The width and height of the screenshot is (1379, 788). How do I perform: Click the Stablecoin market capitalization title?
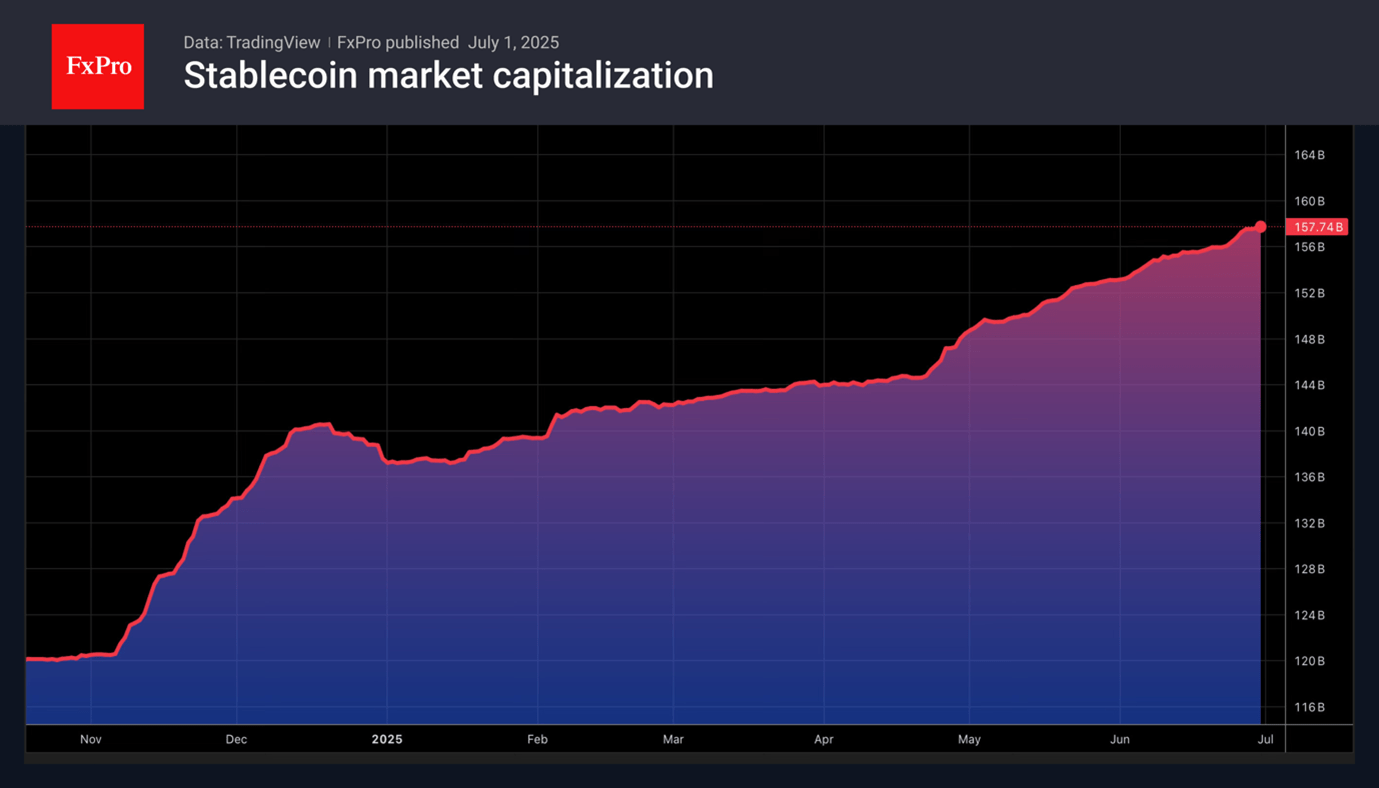(448, 76)
